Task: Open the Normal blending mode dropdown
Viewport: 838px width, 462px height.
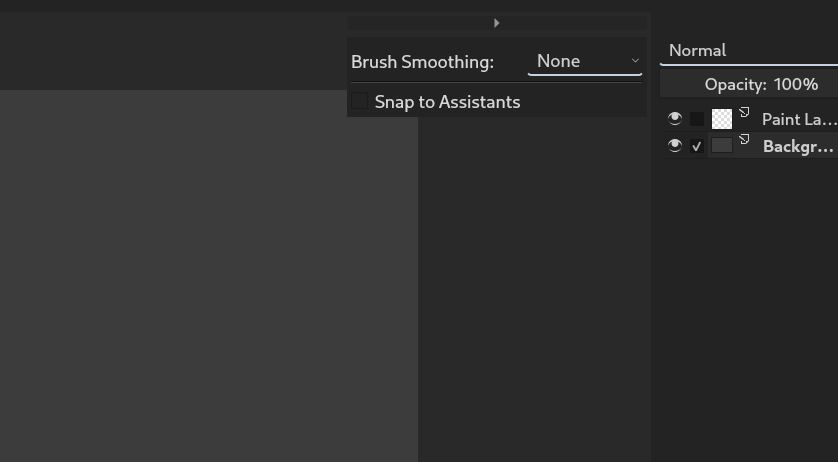Action: [x=748, y=50]
